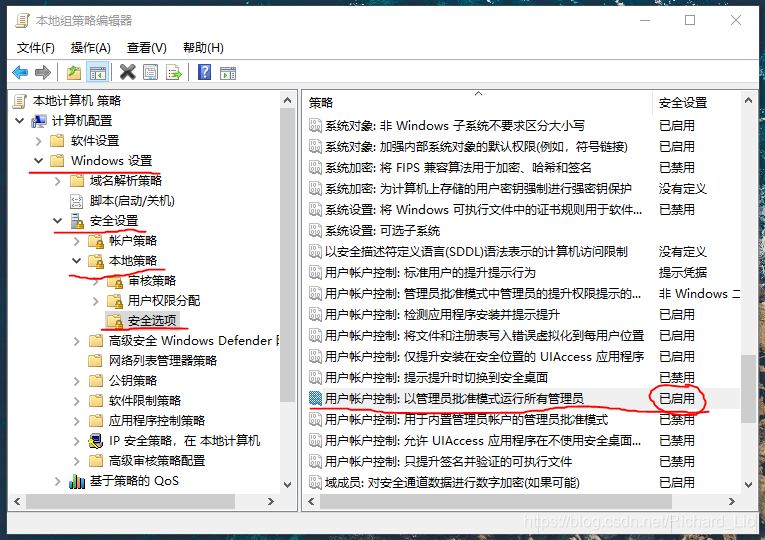Click the 基于策略的 QoS chart icon
This screenshot has height=540, width=765.
77,481
